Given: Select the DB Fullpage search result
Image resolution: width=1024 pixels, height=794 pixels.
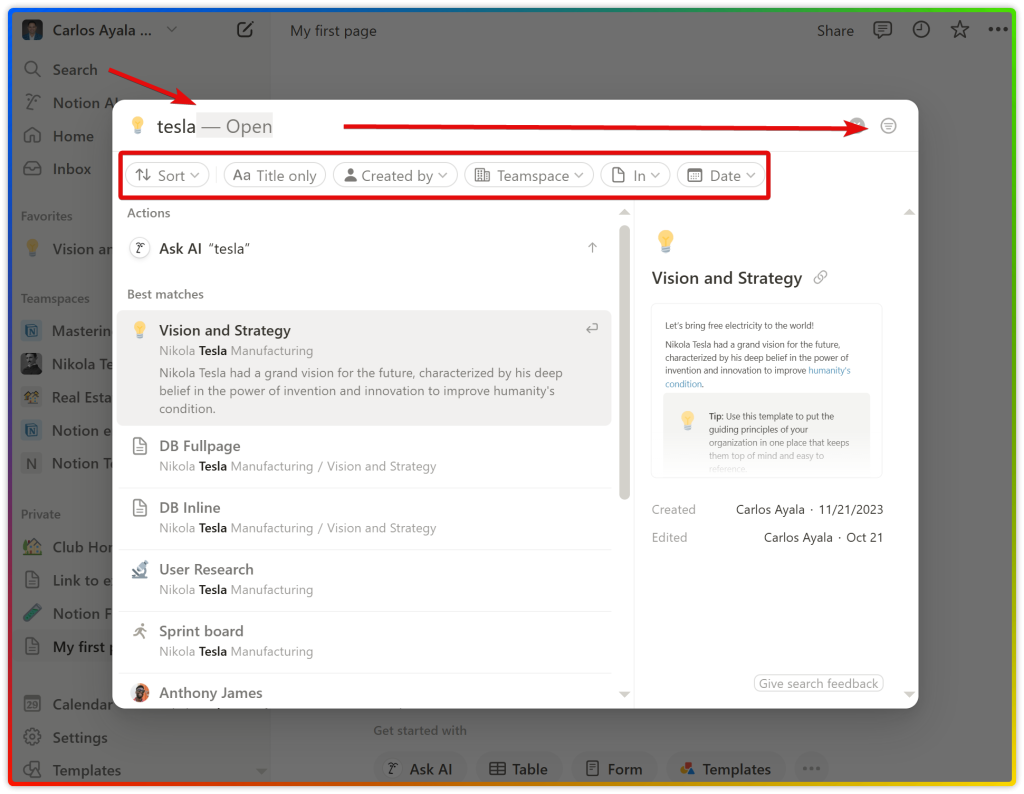Looking at the screenshot, I should click(x=199, y=446).
